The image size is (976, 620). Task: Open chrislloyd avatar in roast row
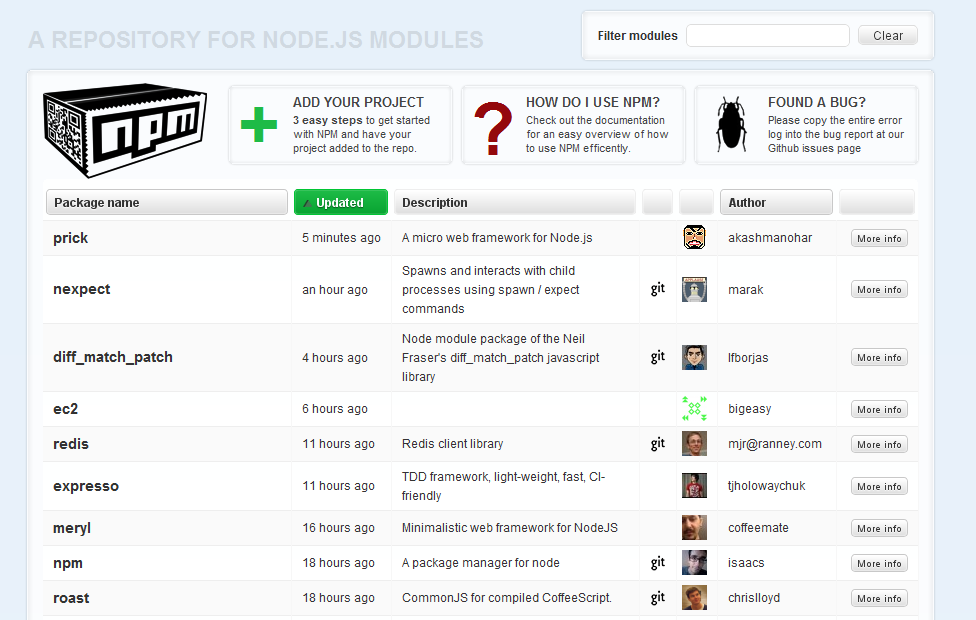click(x=694, y=598)
